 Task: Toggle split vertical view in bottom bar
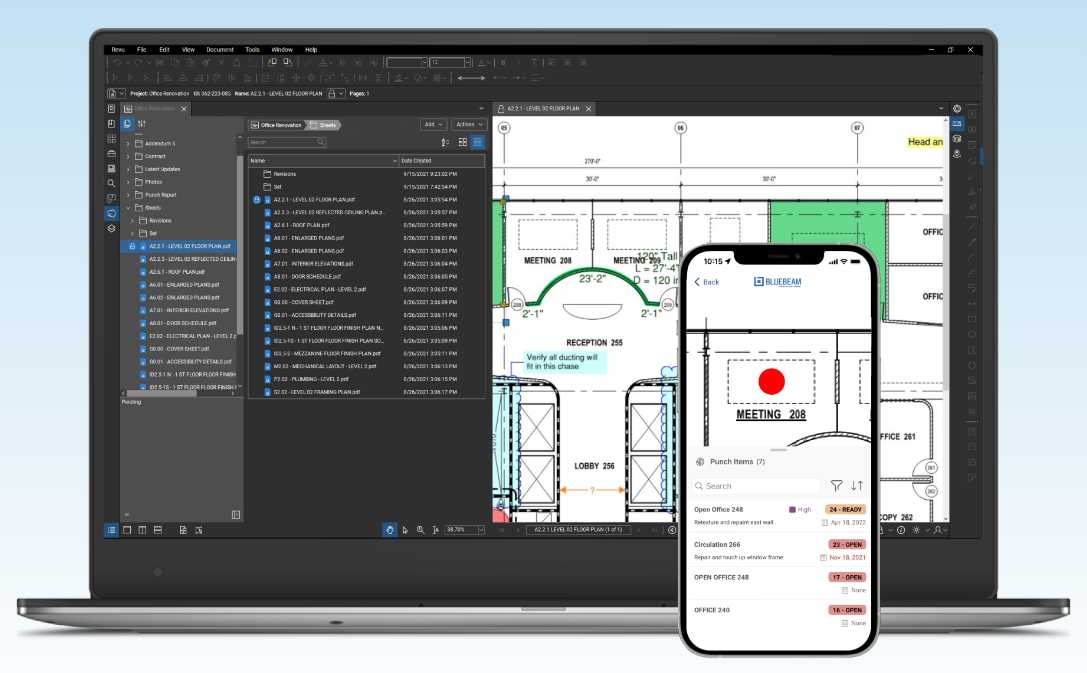click(x=143, y=530)
